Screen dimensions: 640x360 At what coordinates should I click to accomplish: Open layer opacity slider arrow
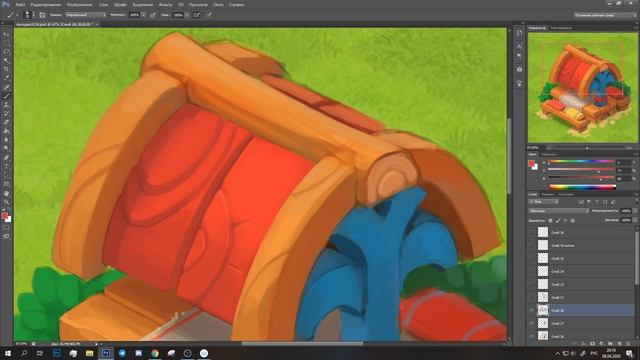[635, 211]
